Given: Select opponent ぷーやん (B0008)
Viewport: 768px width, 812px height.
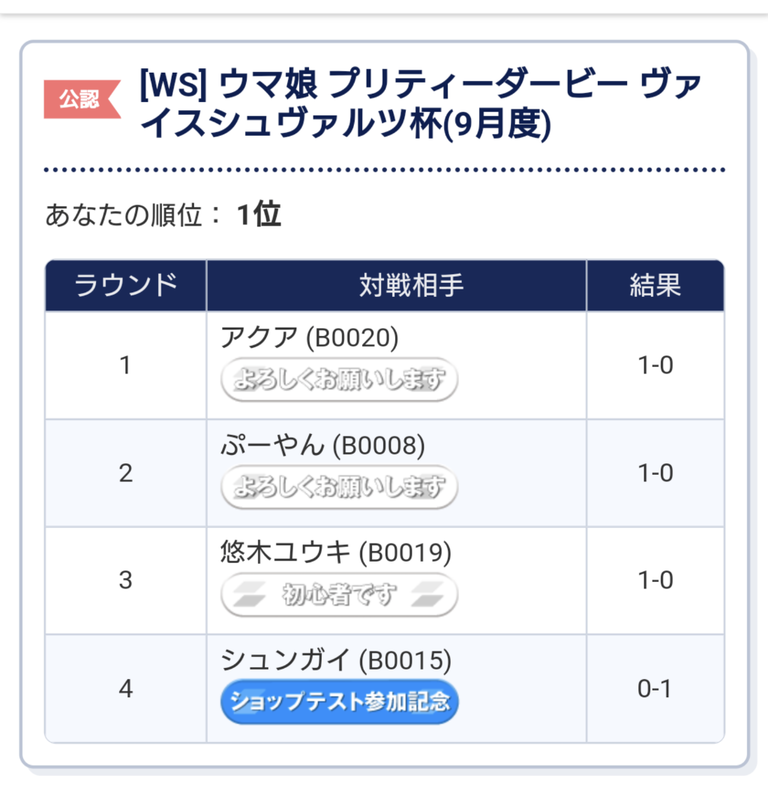Looking at the screenshot, I should point(323,445).
